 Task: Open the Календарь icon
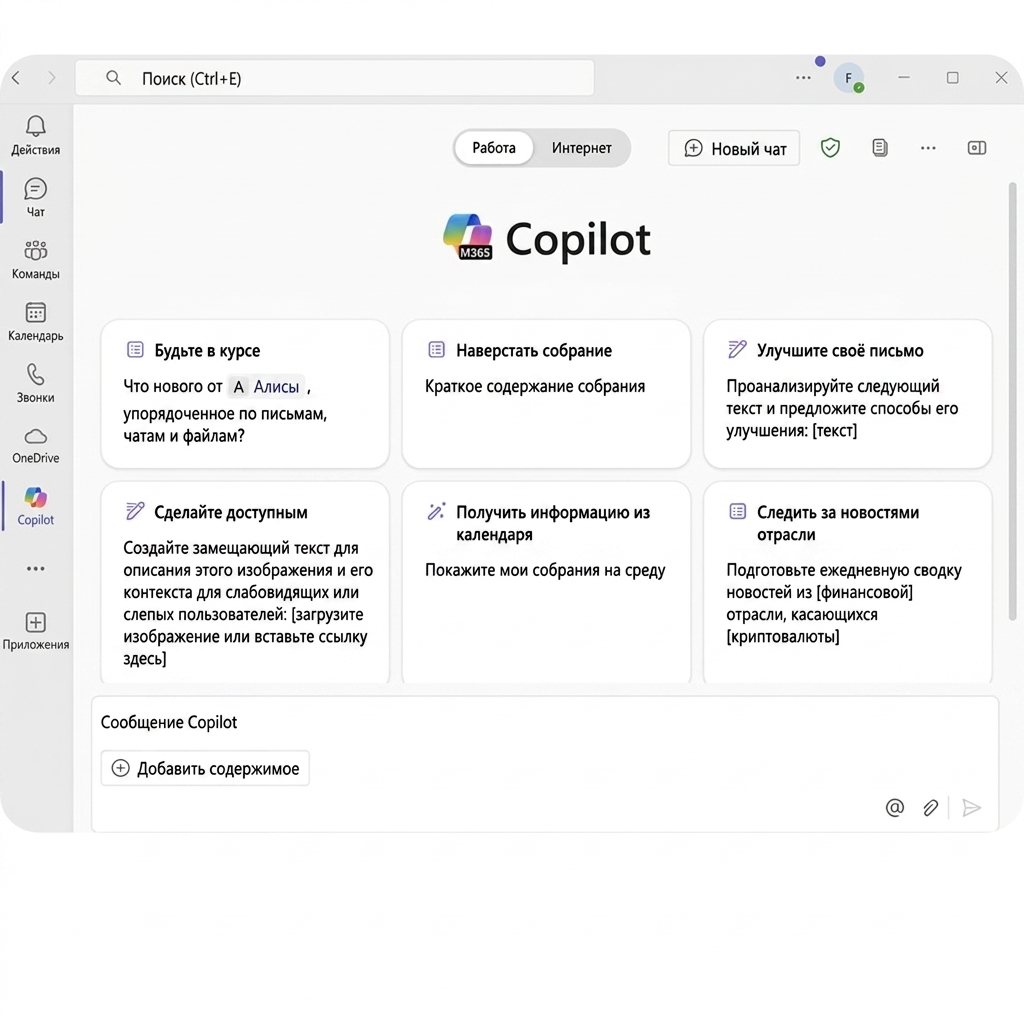pyautogui.click(x=35, y=321)
